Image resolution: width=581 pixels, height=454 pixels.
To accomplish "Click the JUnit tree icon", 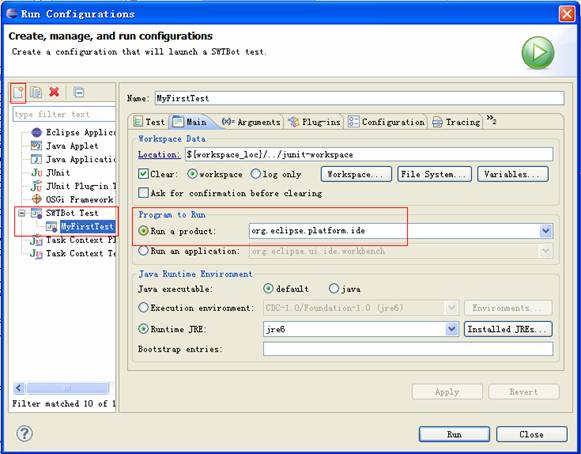I will point(37,173).
